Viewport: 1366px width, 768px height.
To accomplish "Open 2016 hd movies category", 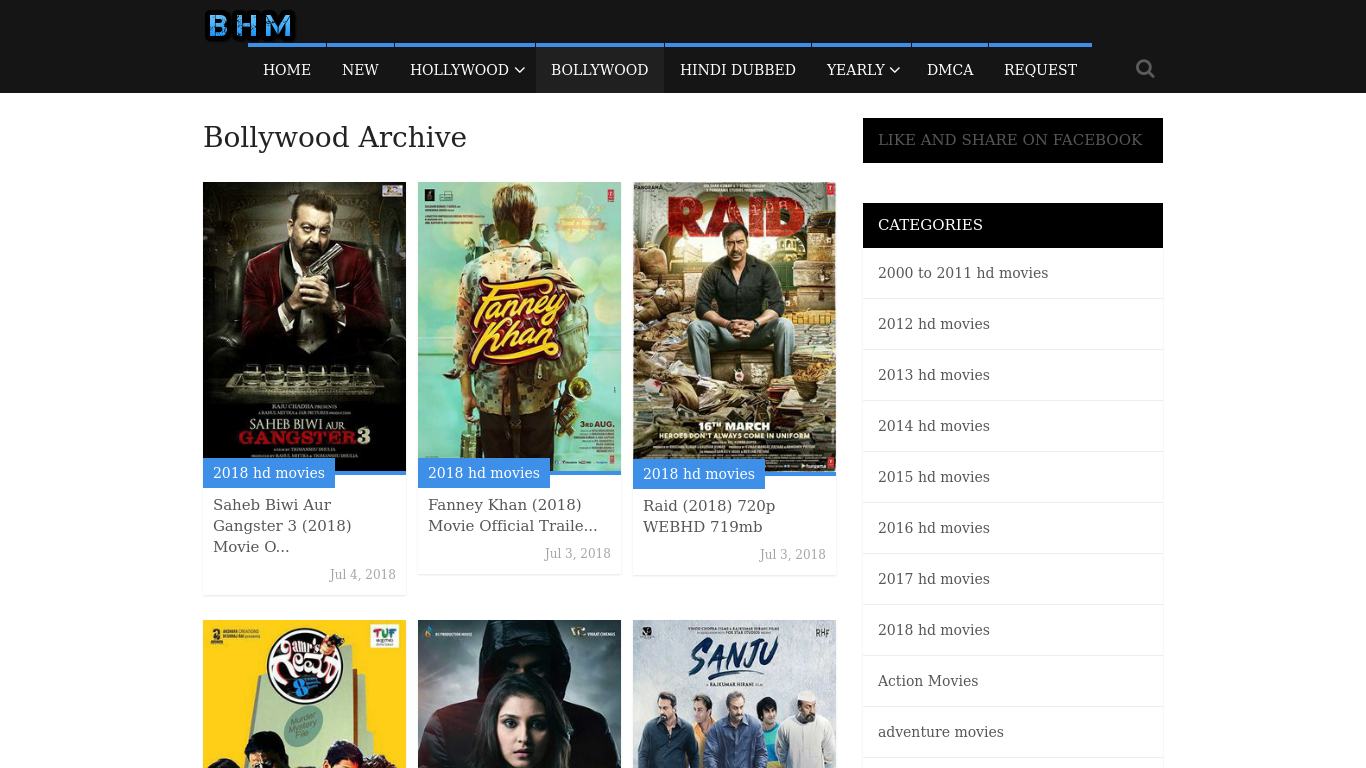I will click(x=934, y=528).
